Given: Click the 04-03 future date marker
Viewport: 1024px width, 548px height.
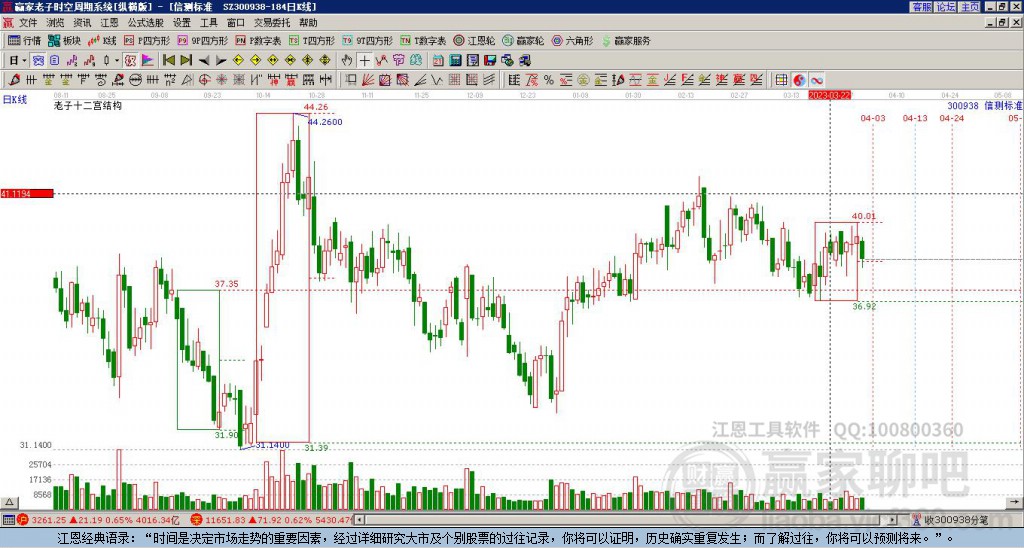Looking at the screenshot, I should 873,118.
